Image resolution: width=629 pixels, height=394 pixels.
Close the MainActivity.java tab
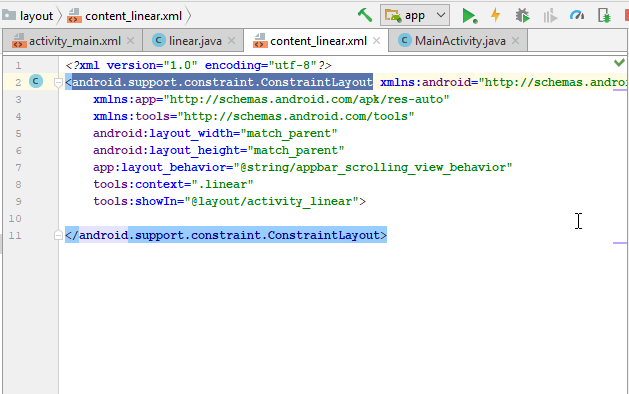pos(515,41)
